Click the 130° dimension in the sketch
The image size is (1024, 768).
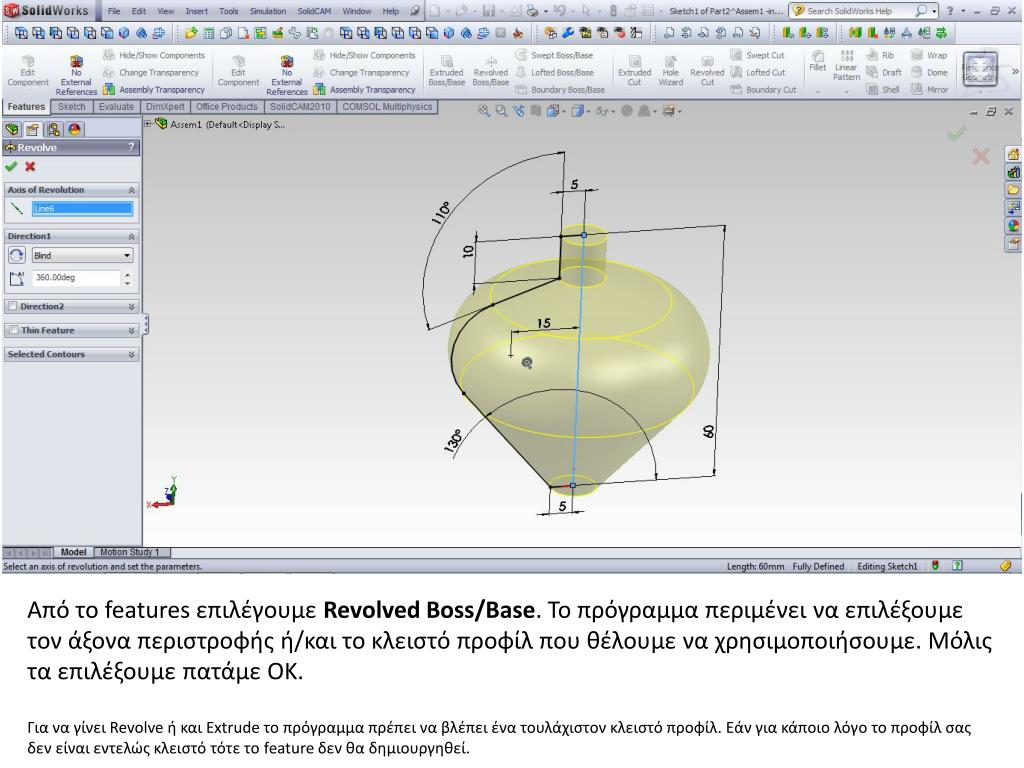[453, 441]
